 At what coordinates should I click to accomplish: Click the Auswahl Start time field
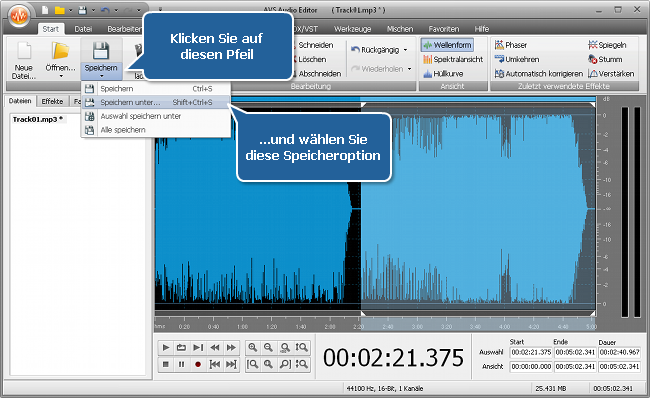pos(531,352)
